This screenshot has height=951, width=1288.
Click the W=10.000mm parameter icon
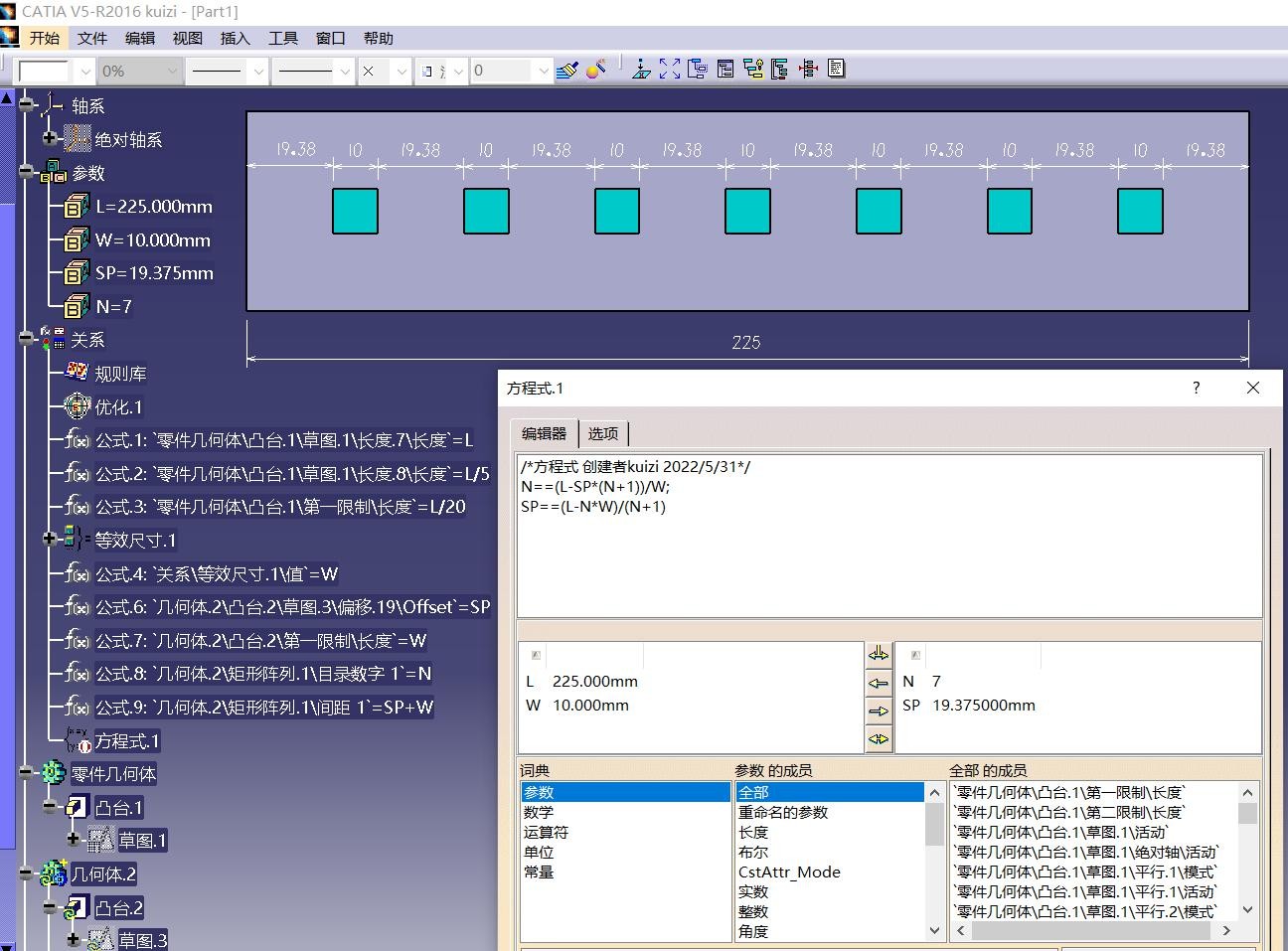(x=77, y=239)
